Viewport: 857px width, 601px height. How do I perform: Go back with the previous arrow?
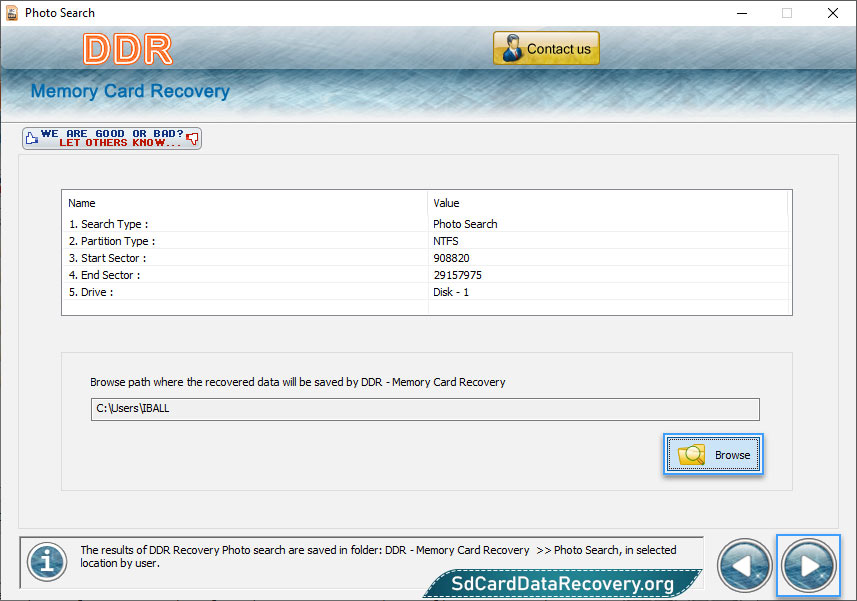744,565
